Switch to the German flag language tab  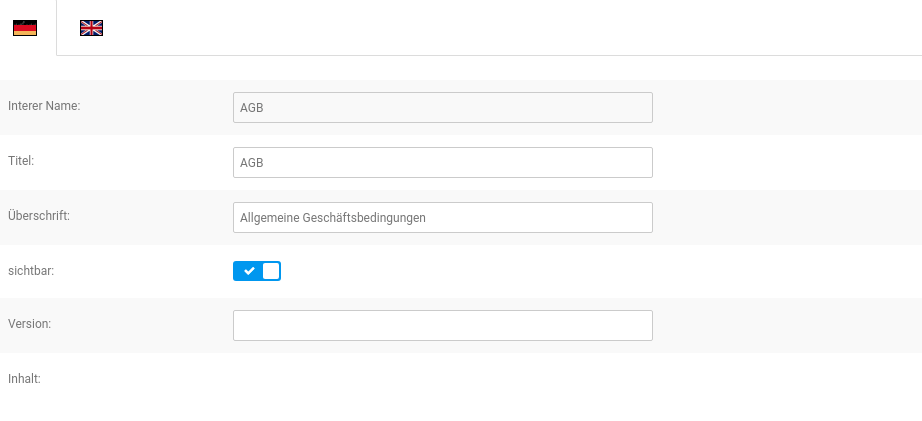coord(25,28)
